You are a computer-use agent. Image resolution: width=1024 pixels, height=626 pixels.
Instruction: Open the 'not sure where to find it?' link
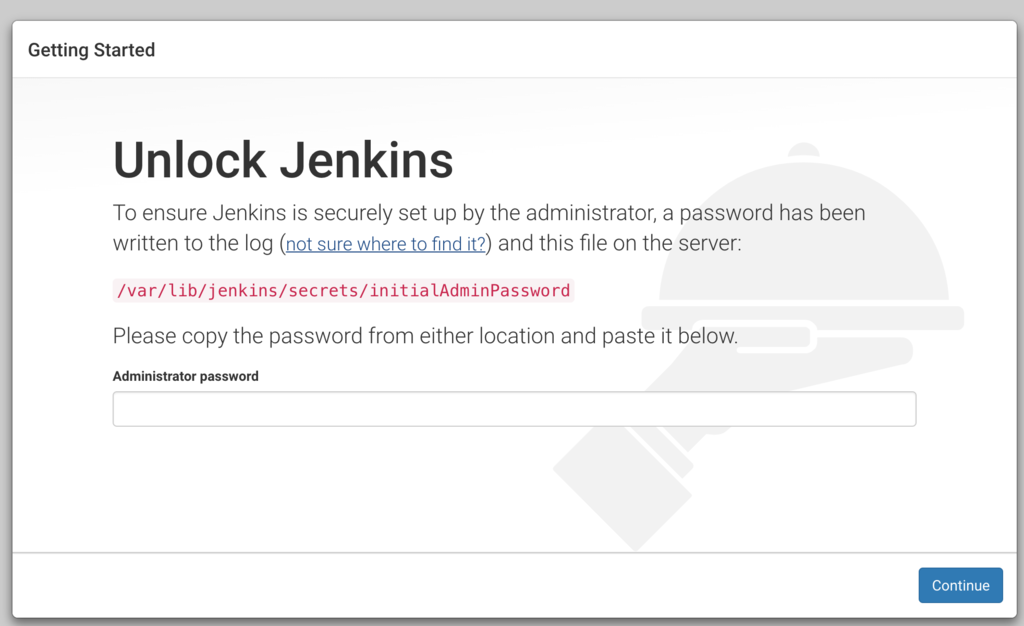tap(385, 243)
